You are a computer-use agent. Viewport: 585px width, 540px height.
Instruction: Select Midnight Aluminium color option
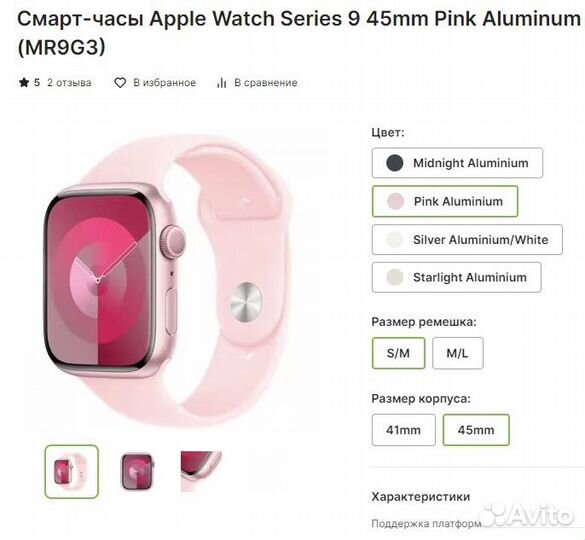(457, 163)
